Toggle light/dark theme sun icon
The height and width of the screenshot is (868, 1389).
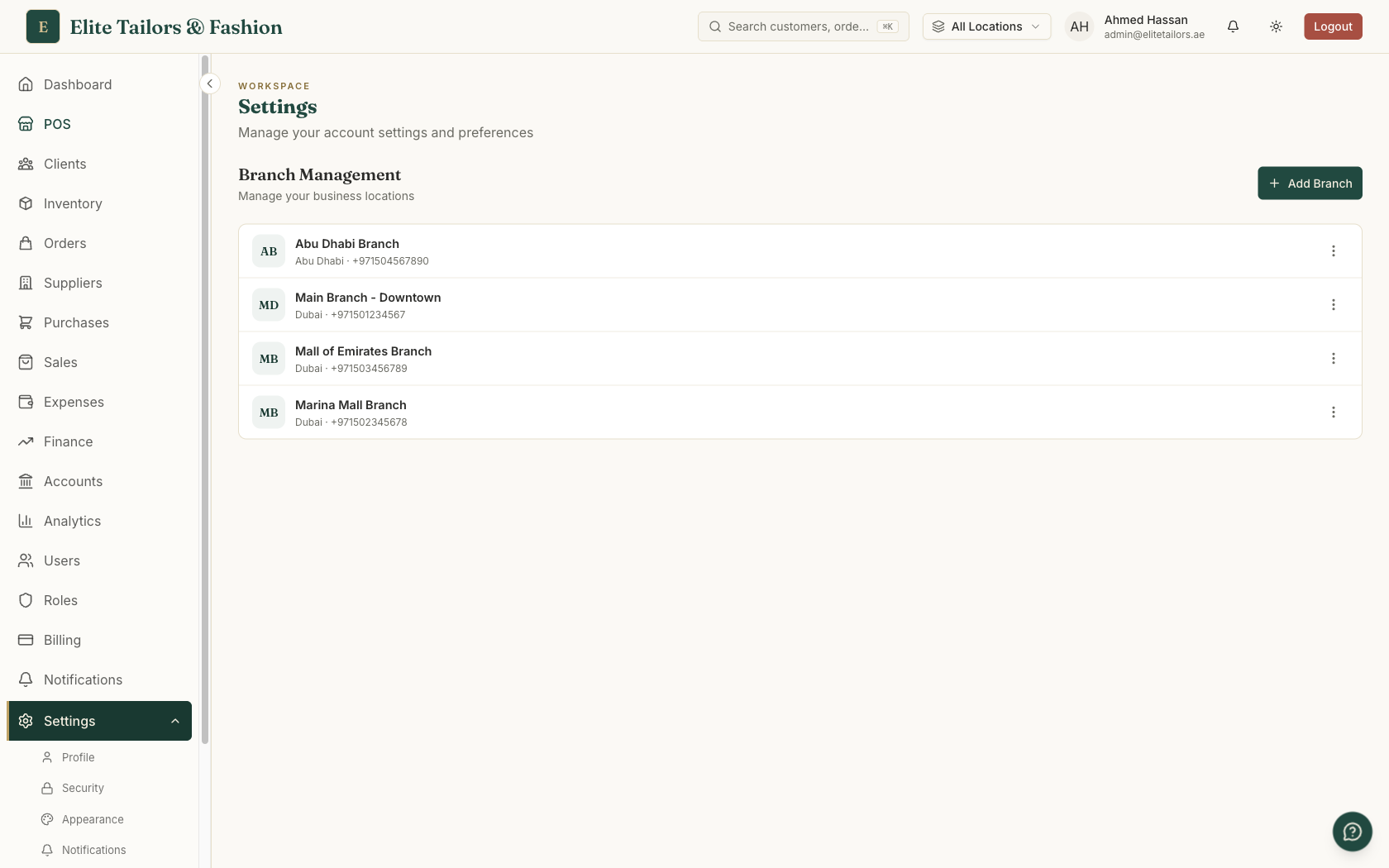pyautogui.click(x=1276, y=26)
